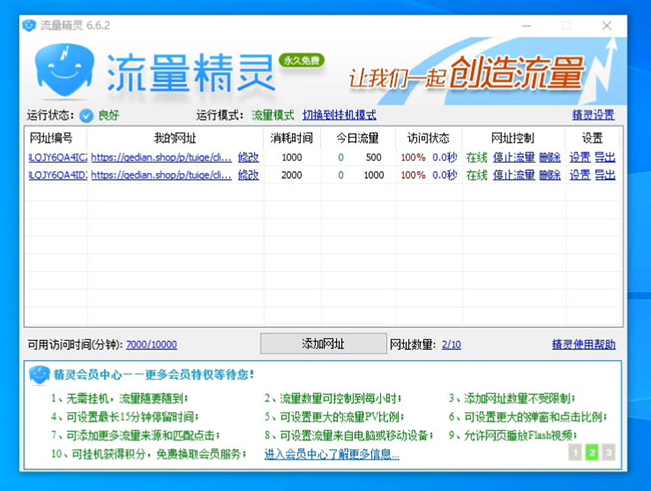Open 精灵设置 settings link
This screenshot has height=491, width=651.
(593, 115)
